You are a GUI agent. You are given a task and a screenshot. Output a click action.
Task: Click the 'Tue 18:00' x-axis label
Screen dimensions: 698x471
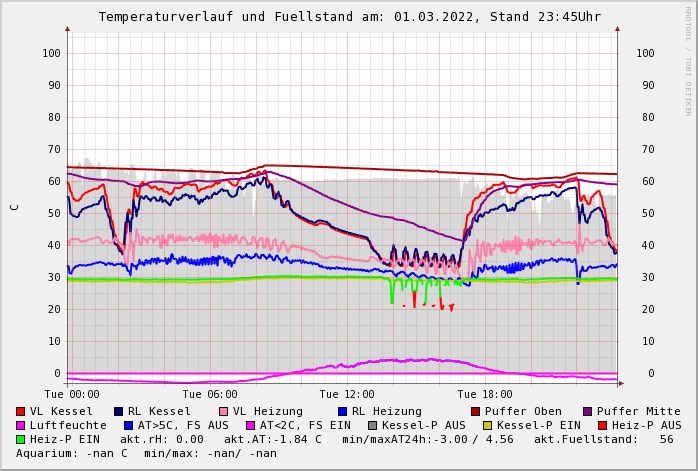[x=485, y=394]
